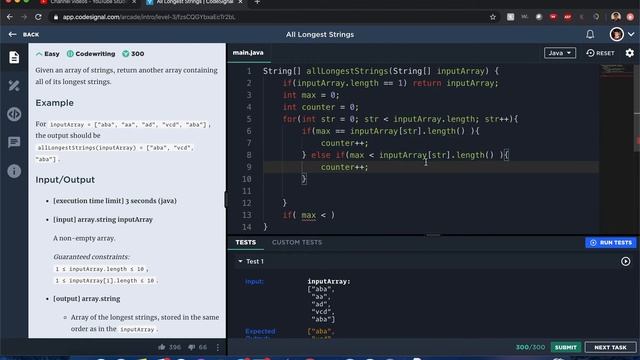640x360 pixels.
Task: Click the back arrow icon
Action: pos(12,35)
